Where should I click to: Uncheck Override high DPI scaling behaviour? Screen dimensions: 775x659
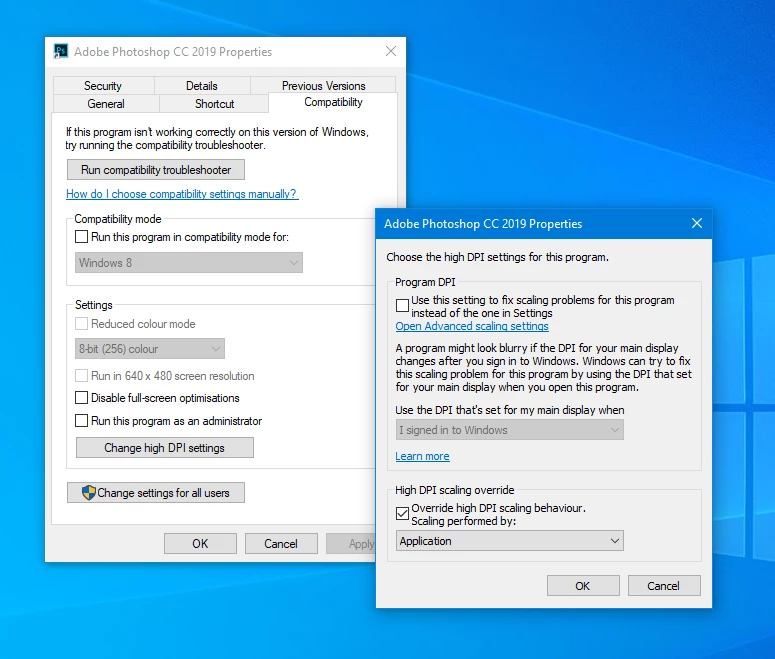click(402, 513)
